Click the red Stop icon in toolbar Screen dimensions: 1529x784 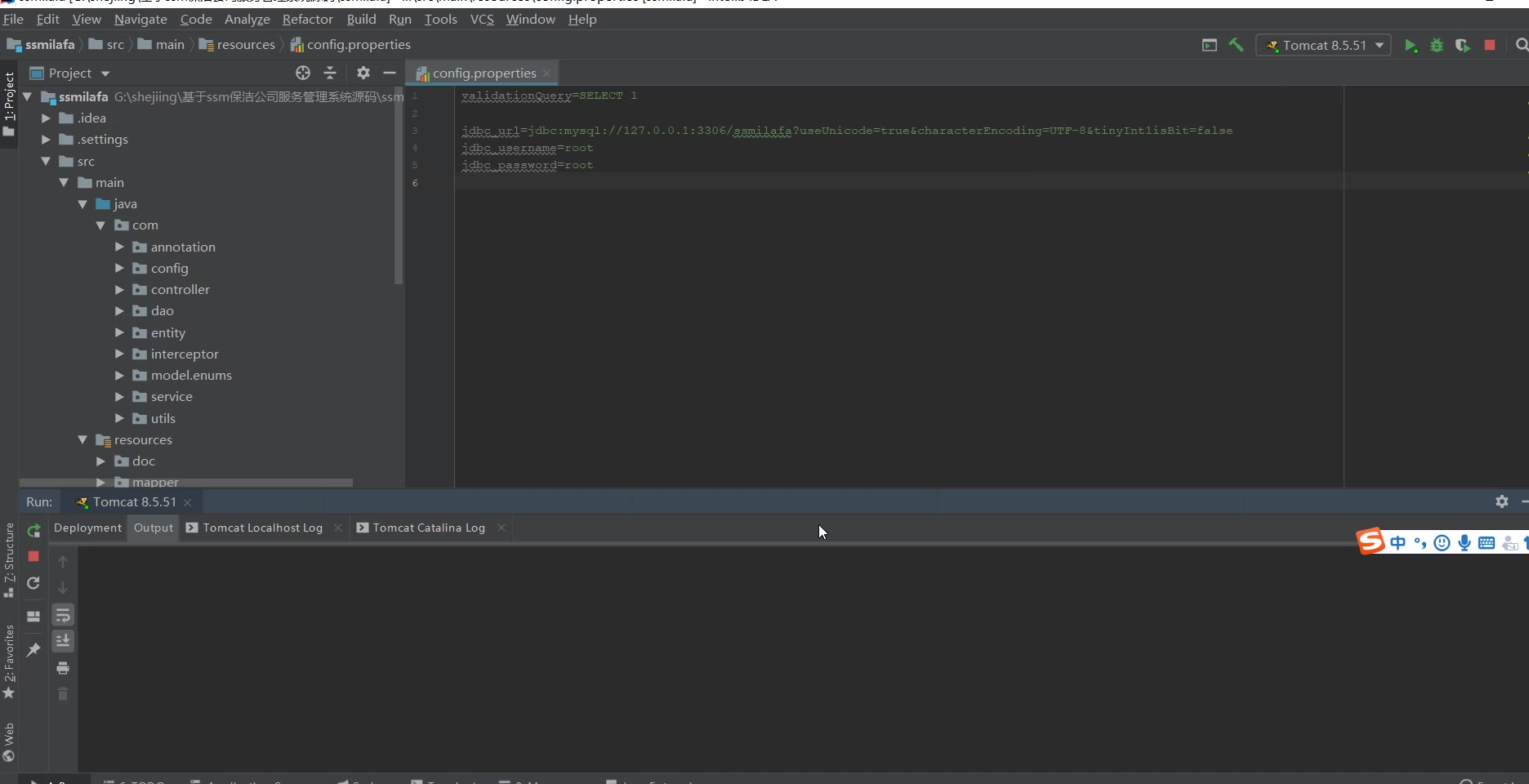1490,46
